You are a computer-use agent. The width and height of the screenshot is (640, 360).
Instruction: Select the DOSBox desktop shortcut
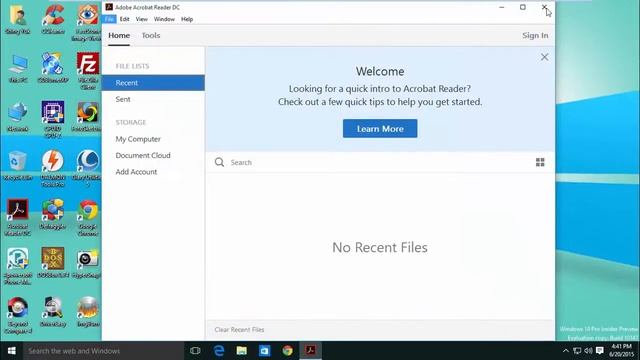[x=53, y=262]
